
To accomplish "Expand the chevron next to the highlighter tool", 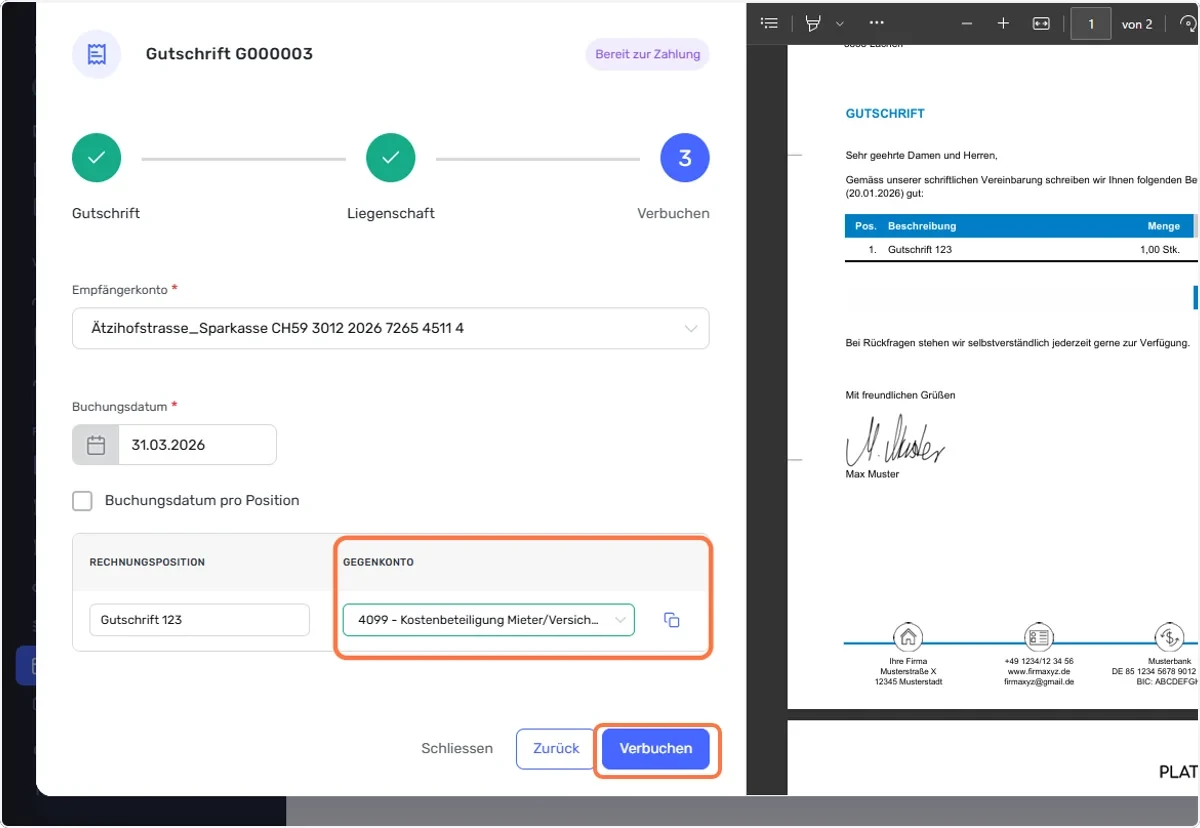I will pos(840,23).
